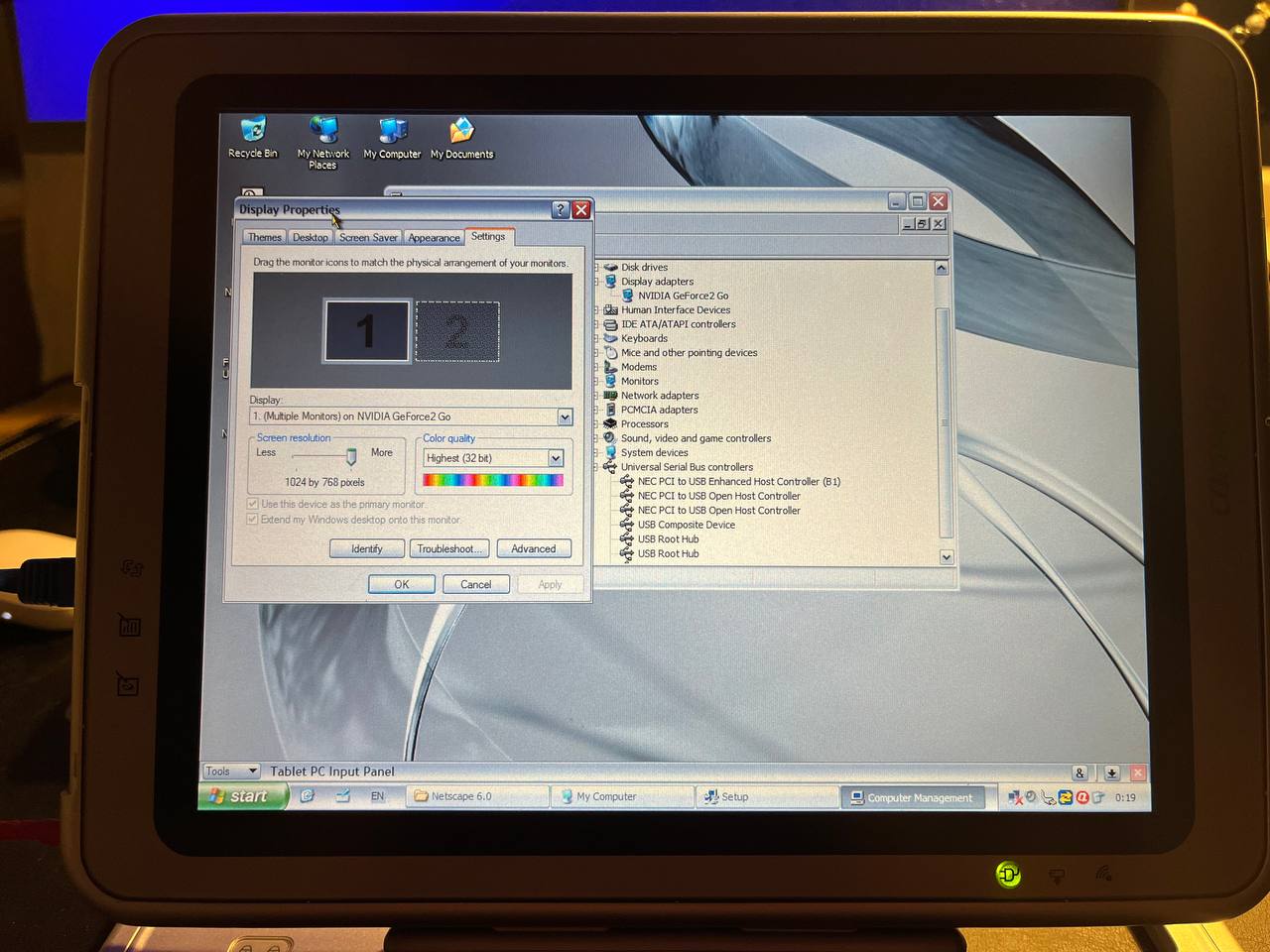
Task: Select monitor 2 icon in preview
Action: coord(456,332)
